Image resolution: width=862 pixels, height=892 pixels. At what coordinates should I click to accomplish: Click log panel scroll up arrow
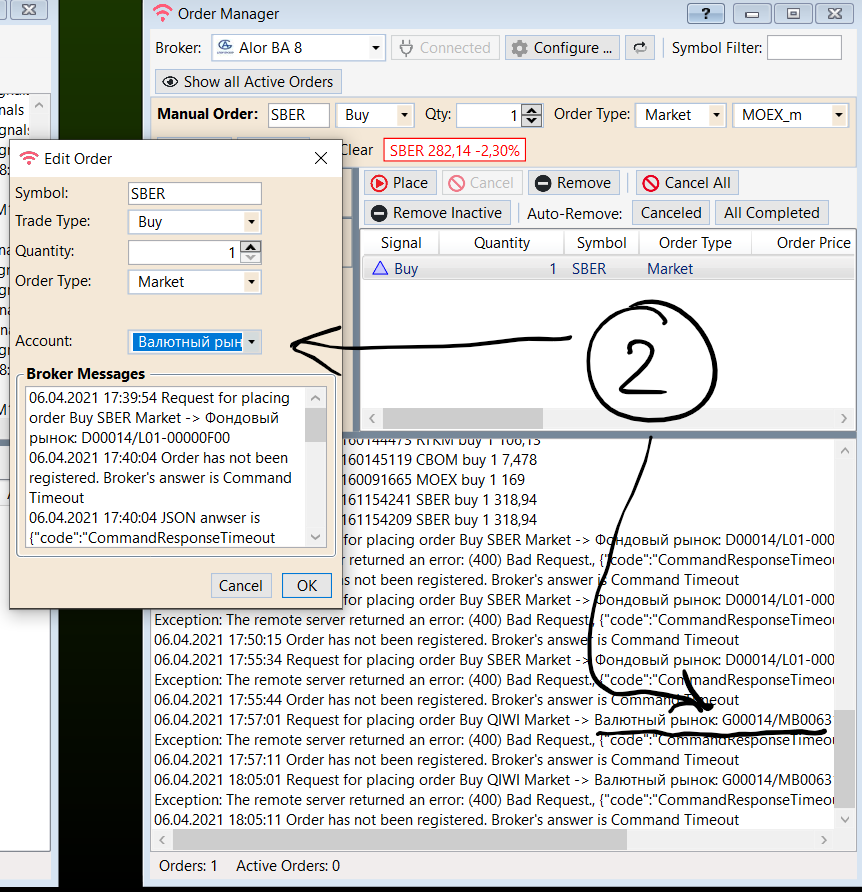point(845,451)
